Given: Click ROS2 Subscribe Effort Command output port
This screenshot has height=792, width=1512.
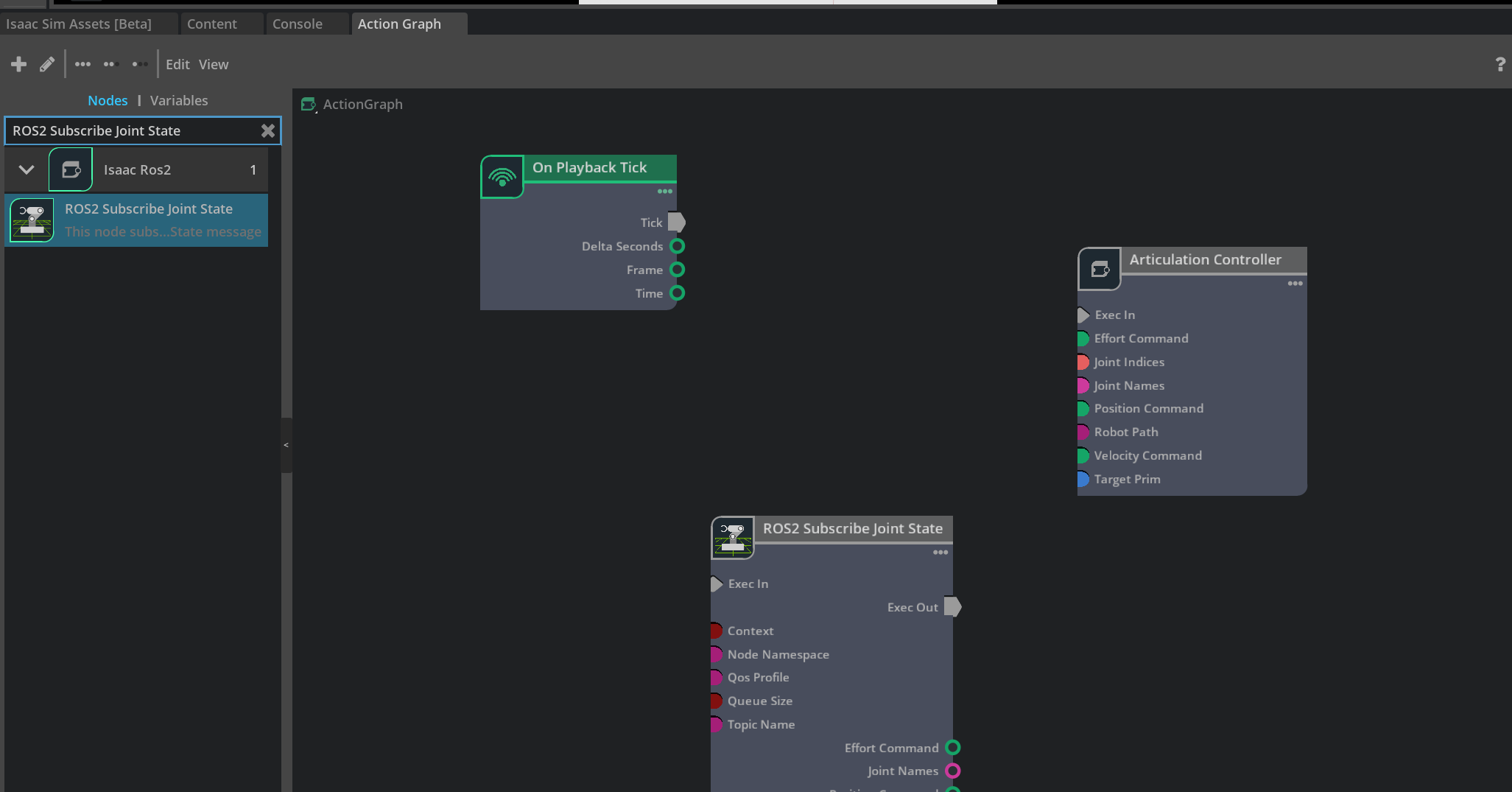Looking at the screenshot, I should (x=953, y=748).
